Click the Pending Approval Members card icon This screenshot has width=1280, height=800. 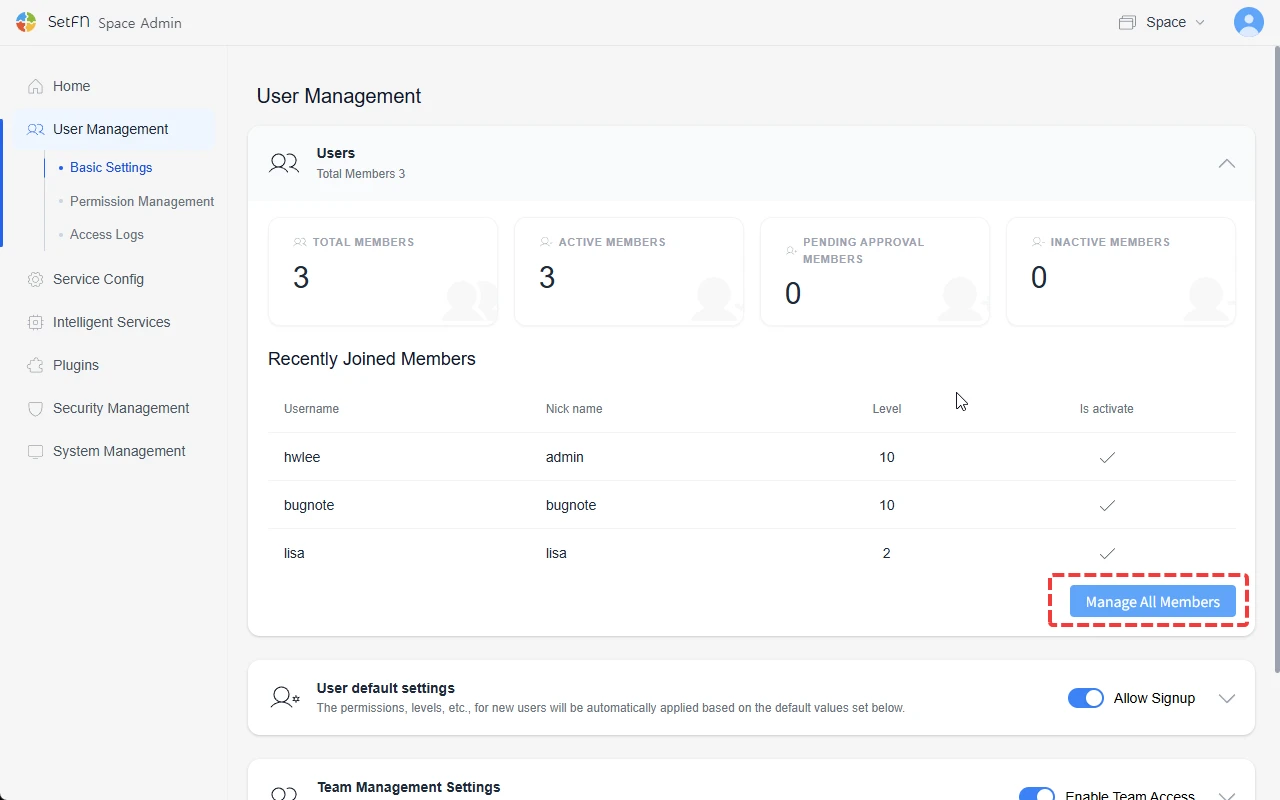[791, 250]
